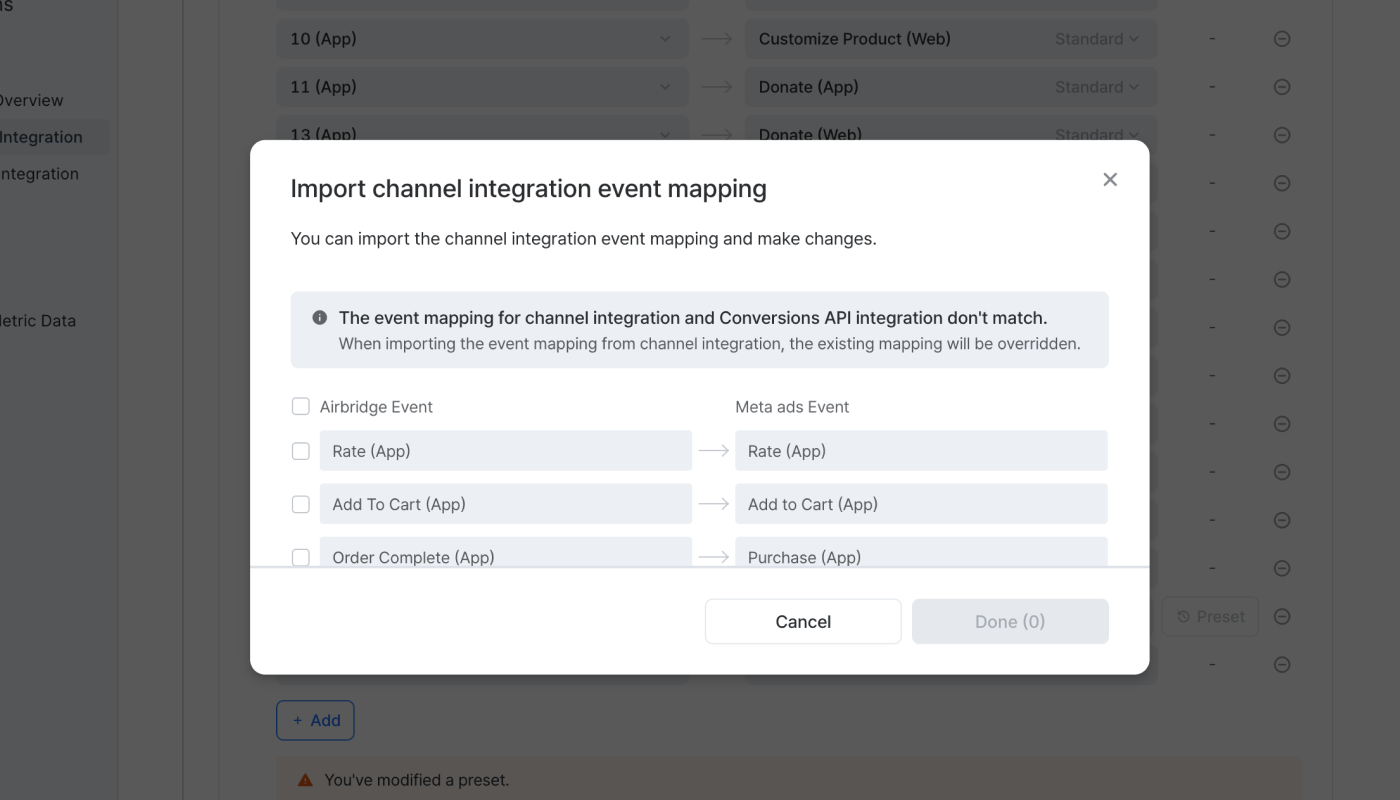Remove the 13 (App) mapping row
The image size is (1400, 800).
pos(1282,135)
